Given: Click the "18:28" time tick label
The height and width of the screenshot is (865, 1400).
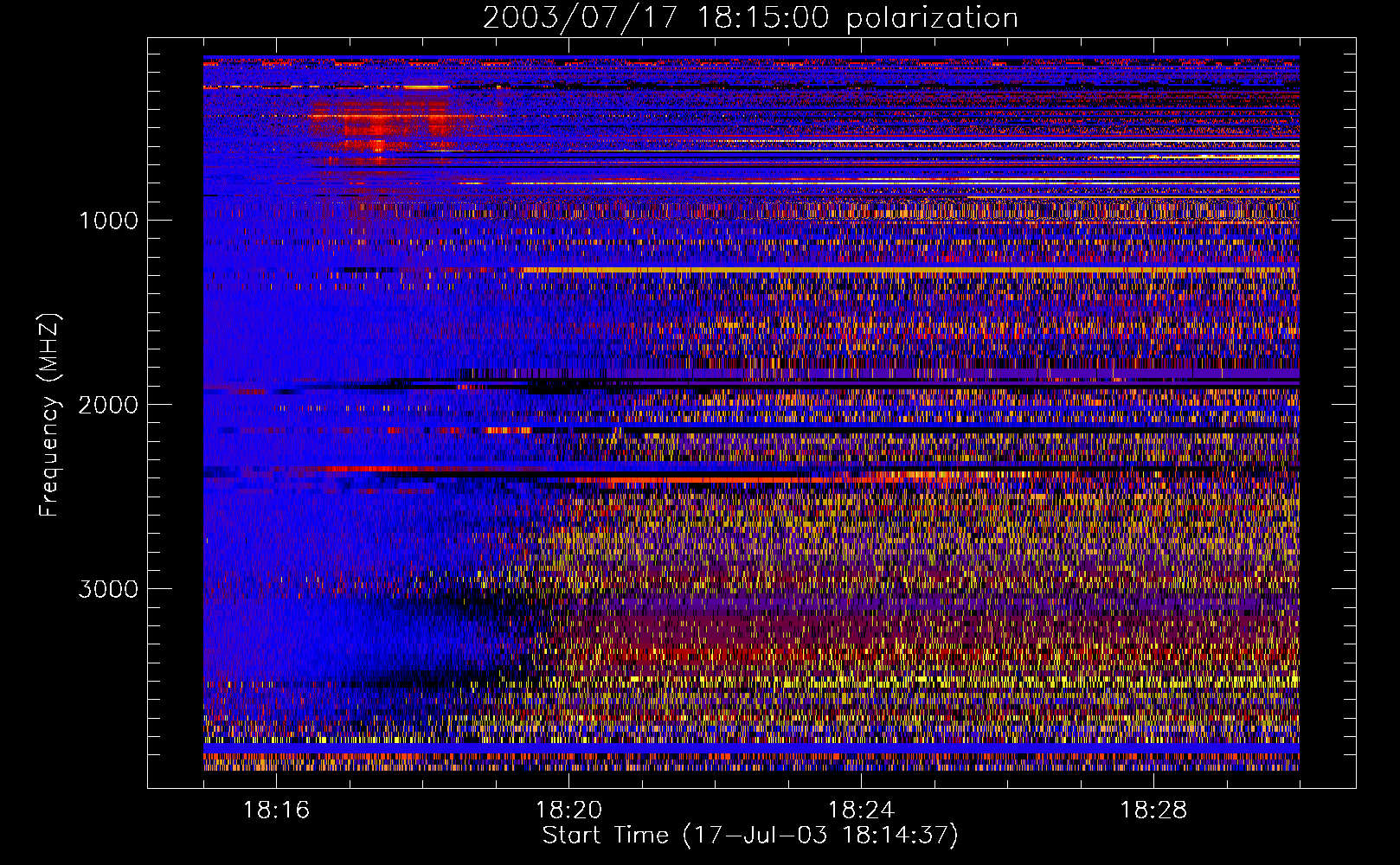Looking at the screenshot, I should tap(1153, 811).
